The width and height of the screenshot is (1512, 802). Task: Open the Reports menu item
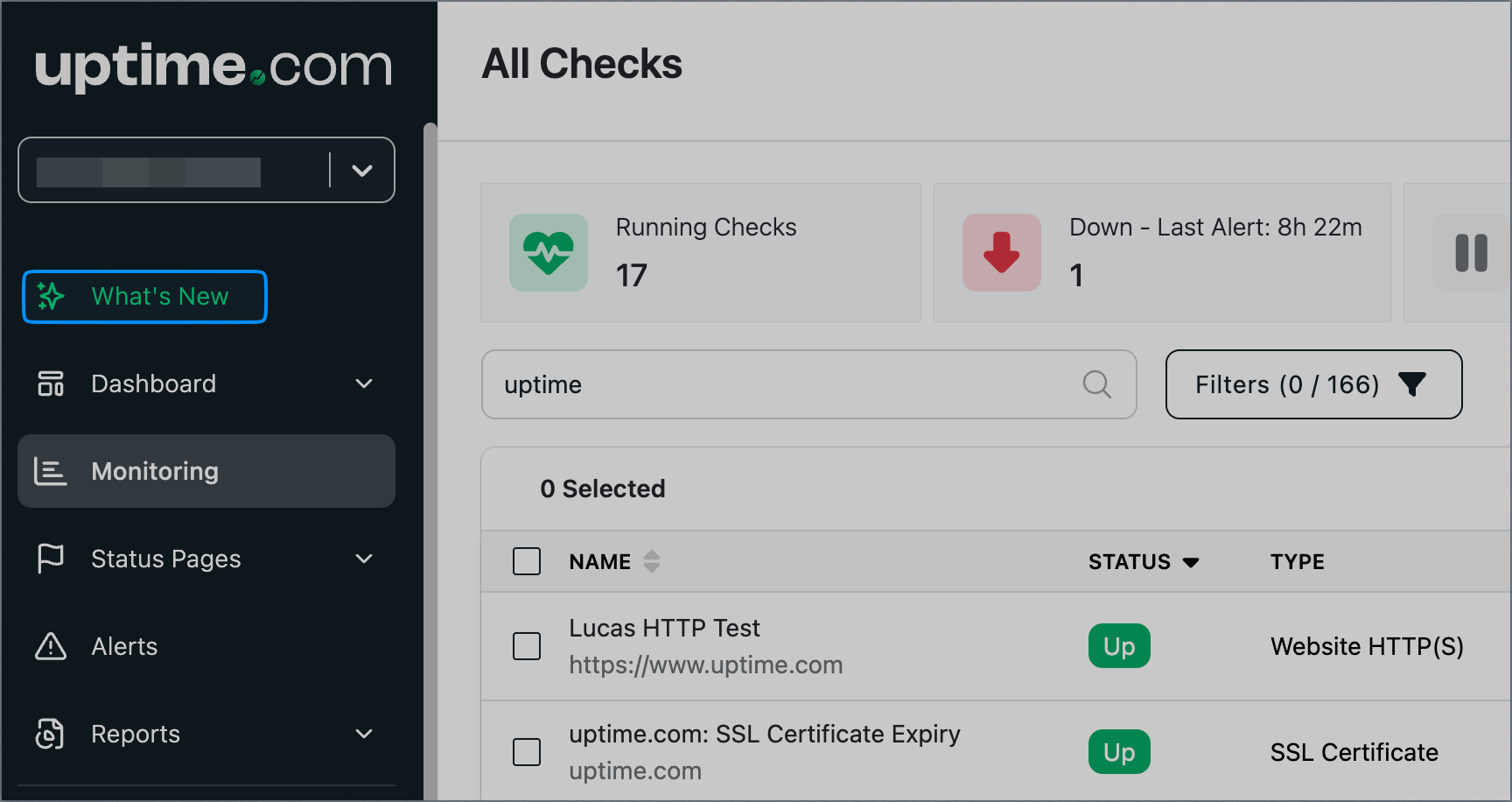pyautogui.click(x=206, y=734)
